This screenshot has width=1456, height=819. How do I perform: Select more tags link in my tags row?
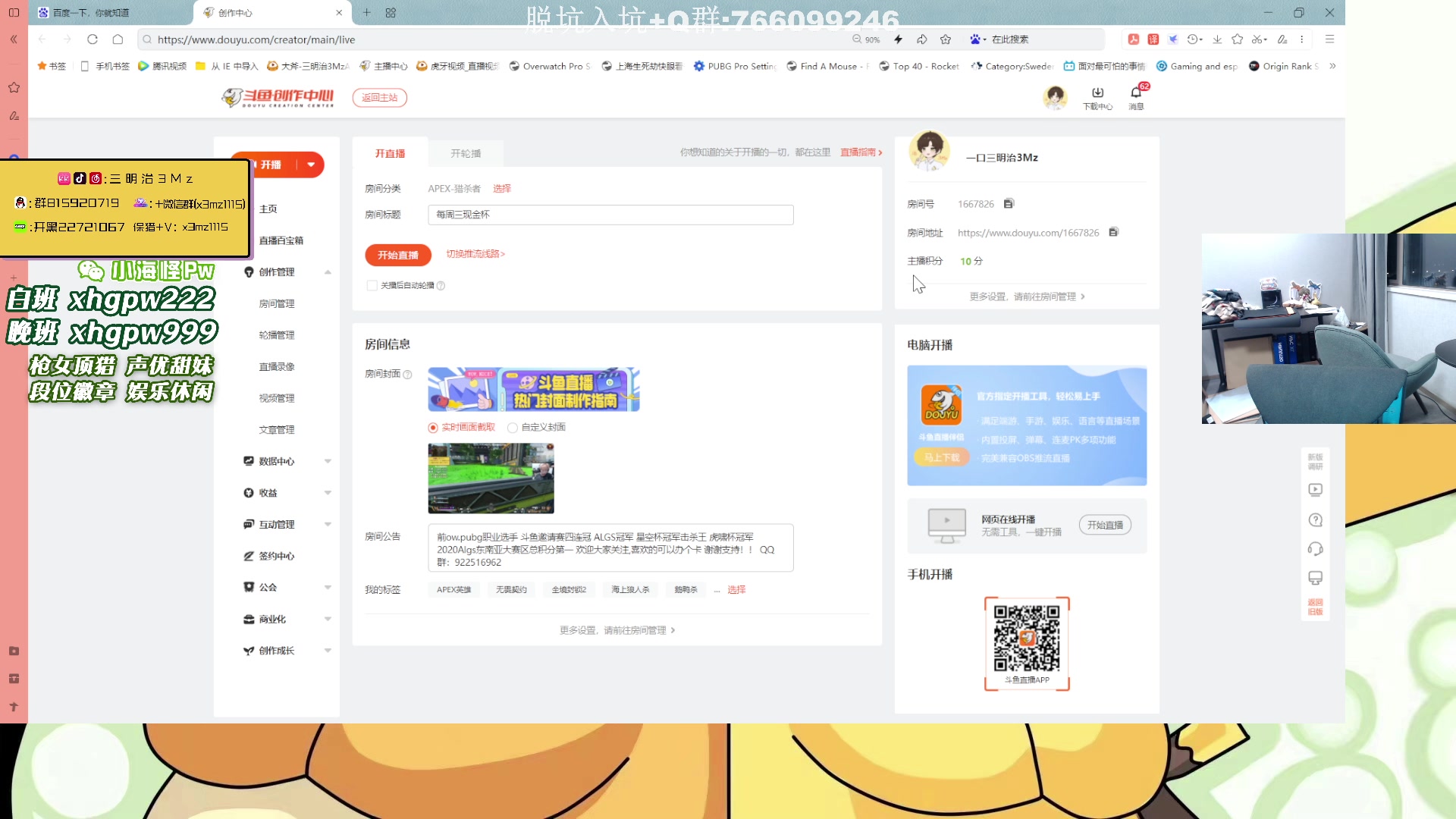pyautogui.click(x=736, y=590)
